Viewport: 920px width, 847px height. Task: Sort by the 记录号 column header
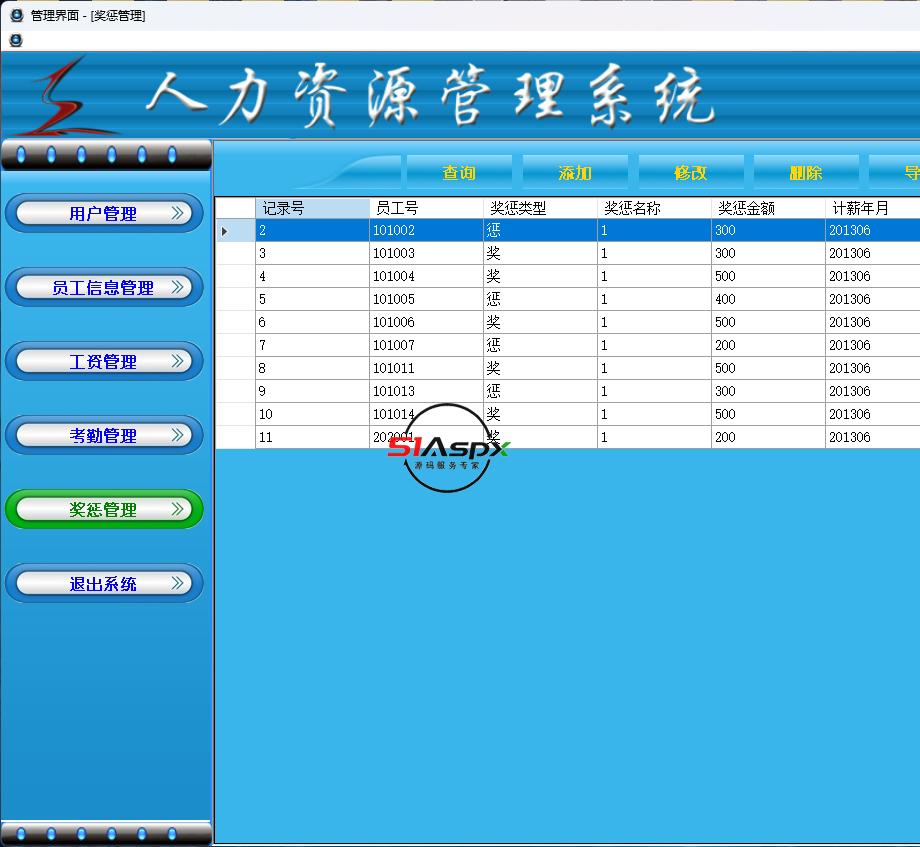click(312, 208)
